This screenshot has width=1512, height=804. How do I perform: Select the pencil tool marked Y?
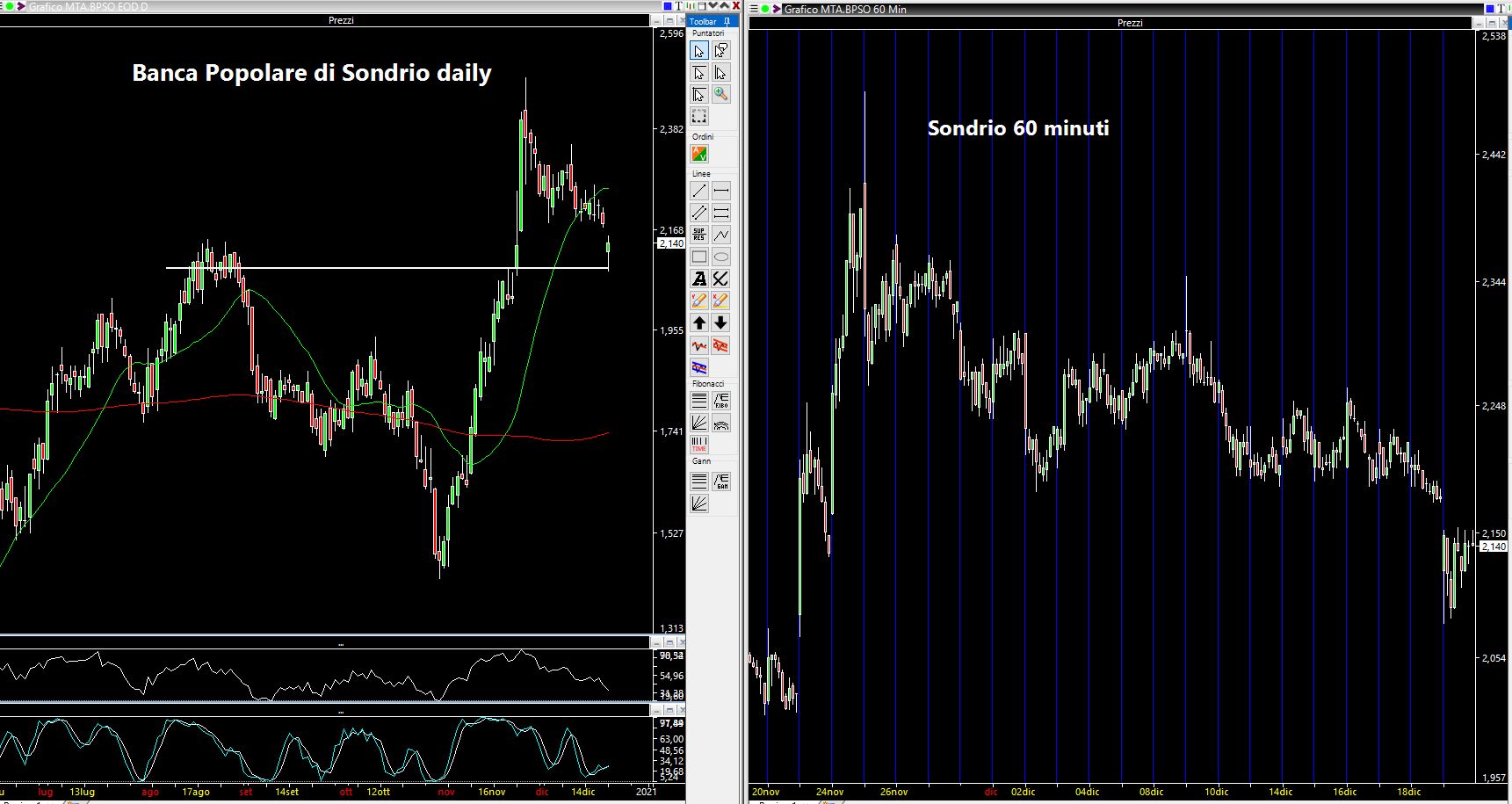(x=699, y=301)
